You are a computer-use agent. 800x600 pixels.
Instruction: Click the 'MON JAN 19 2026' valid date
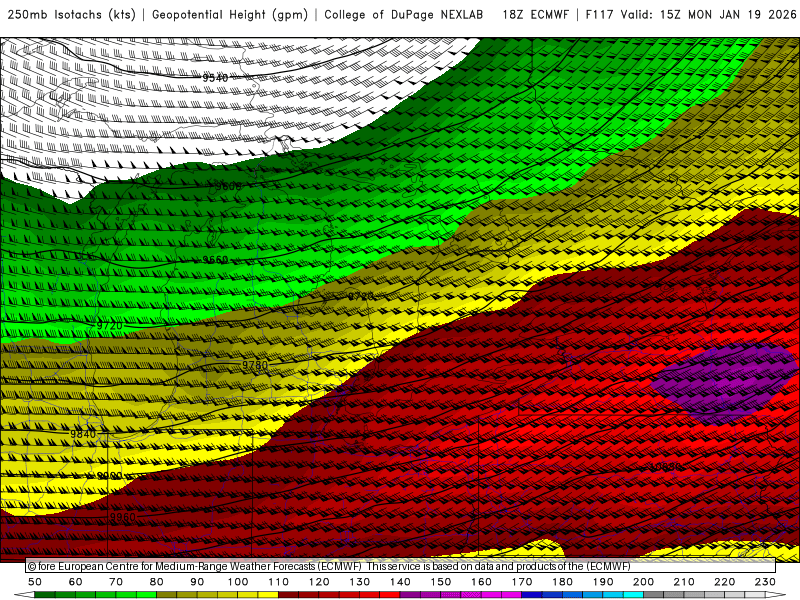[742, 15]
